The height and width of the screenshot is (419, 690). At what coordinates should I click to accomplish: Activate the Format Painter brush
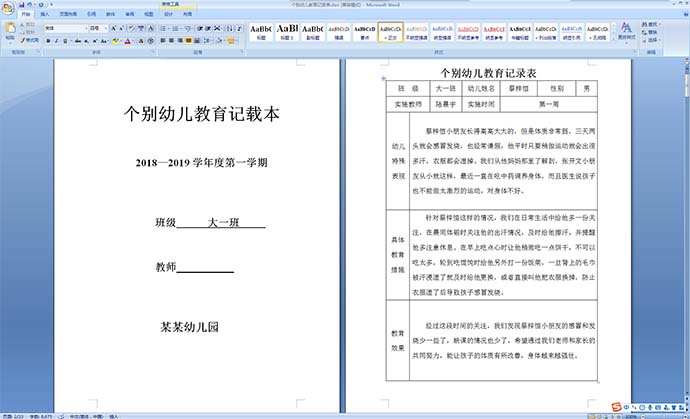pos(29,40)
